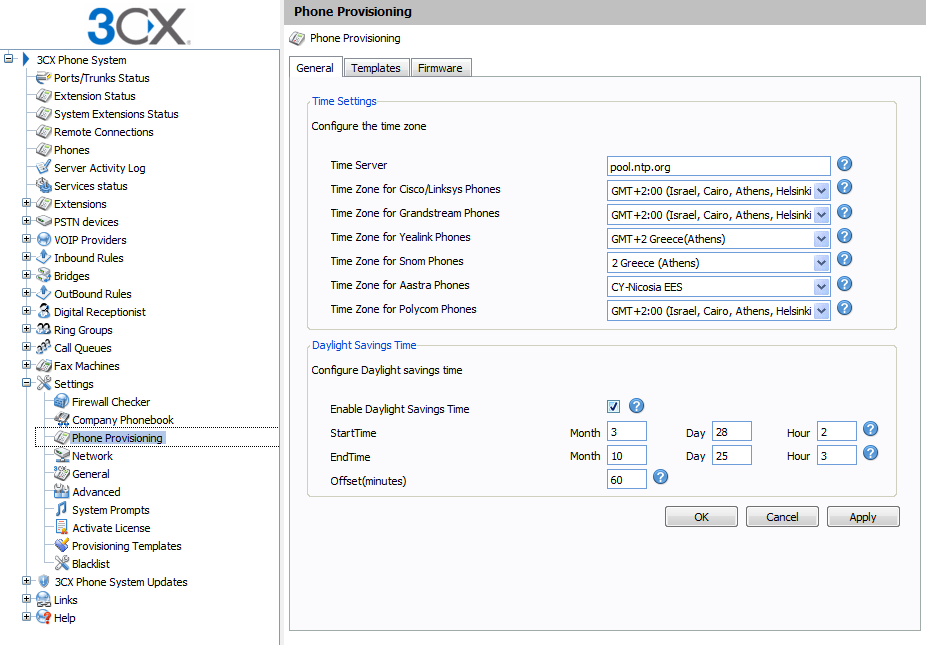The height and width of the screenshot is (645, 926).
Task: Open Aastra Phones time zone dropdown
Action: point(821,287)
